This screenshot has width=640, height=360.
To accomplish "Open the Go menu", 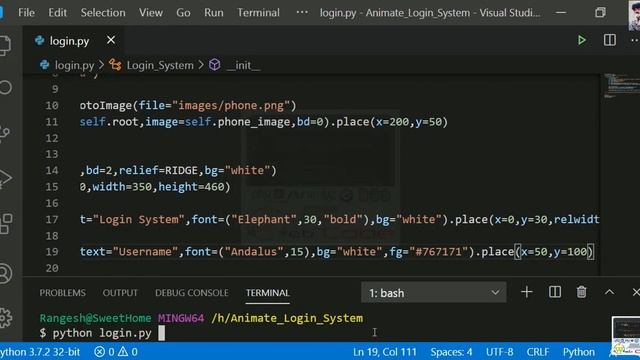I will (183, 13).
